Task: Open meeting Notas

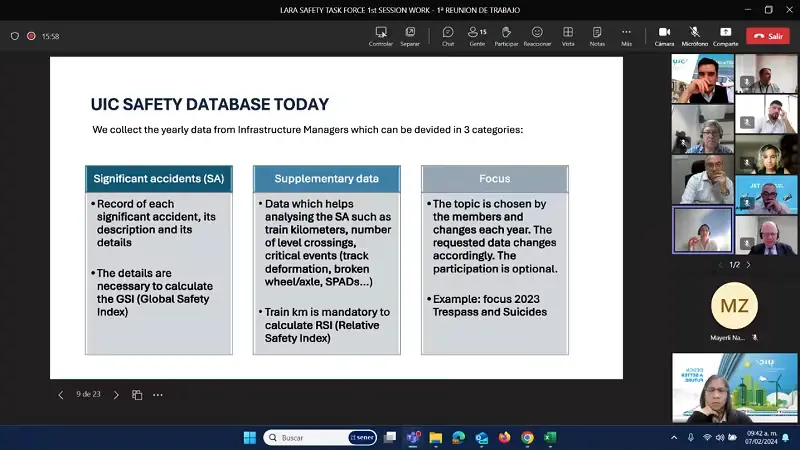Action: coord(597,36)
